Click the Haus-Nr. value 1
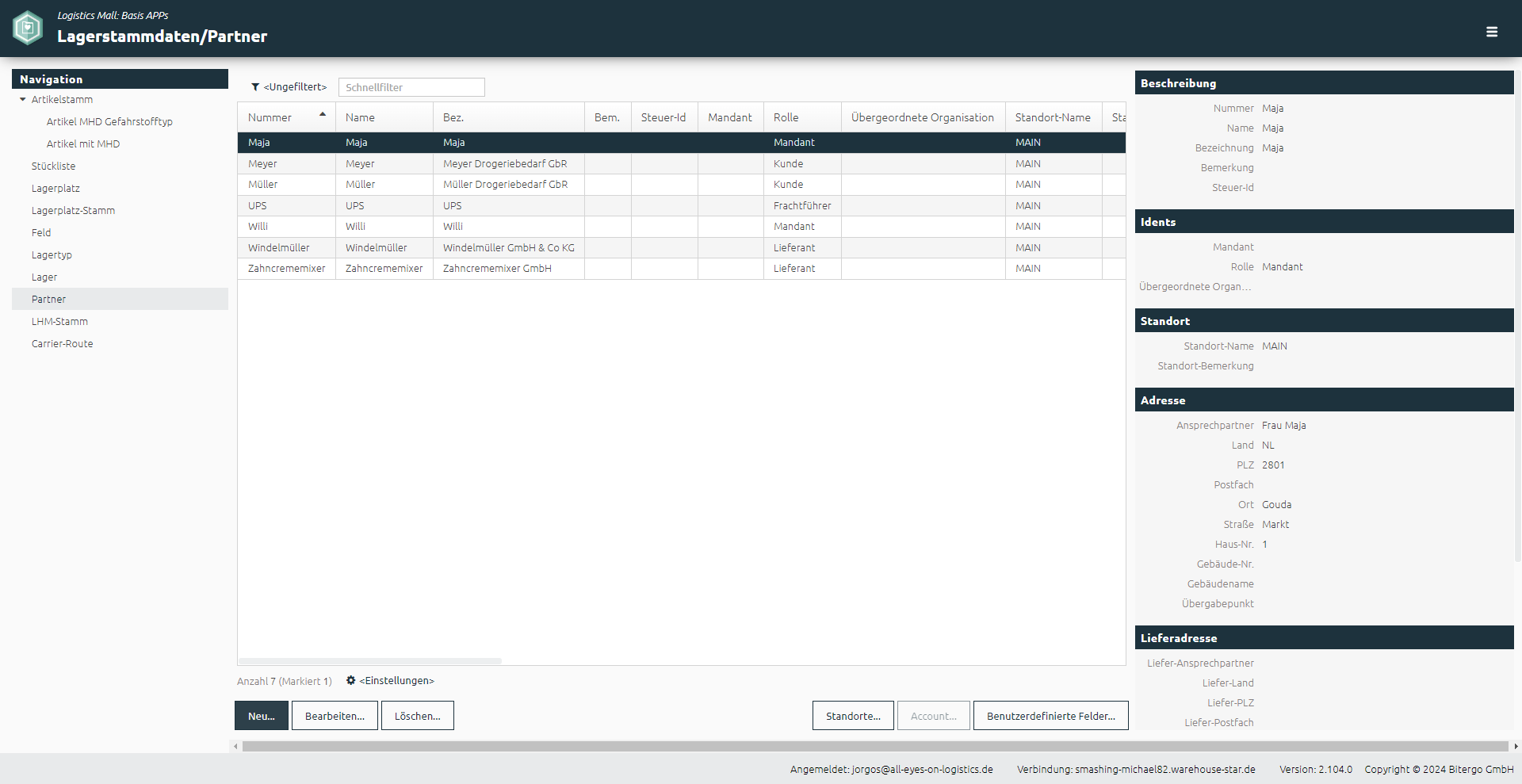The height and width of the screenshot is (784, 1522). [x=1265, y=545]
